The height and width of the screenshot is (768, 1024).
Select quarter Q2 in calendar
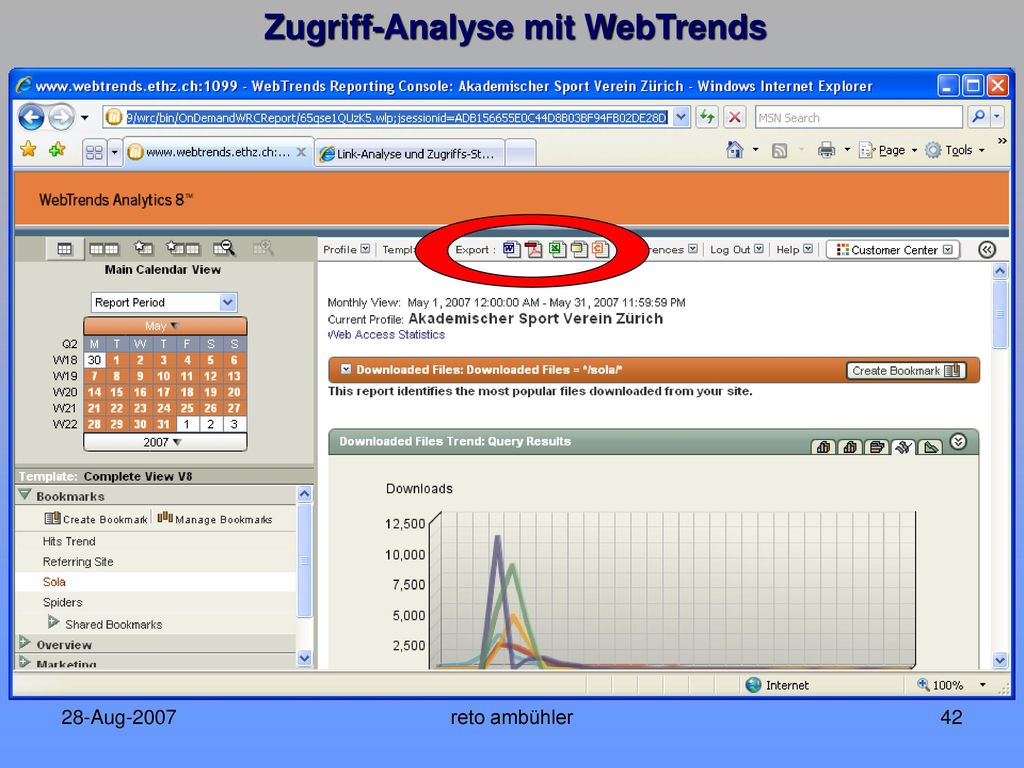coord(70,344)
